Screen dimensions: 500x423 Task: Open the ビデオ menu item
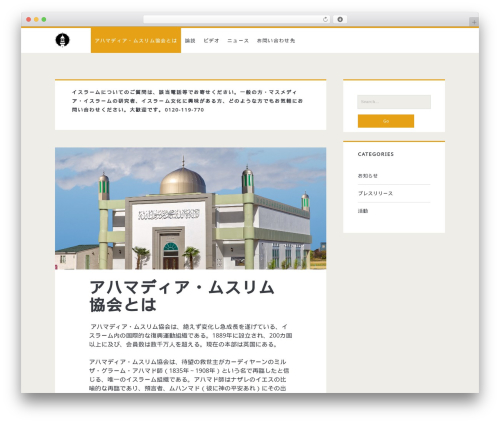tap(211, 41)
